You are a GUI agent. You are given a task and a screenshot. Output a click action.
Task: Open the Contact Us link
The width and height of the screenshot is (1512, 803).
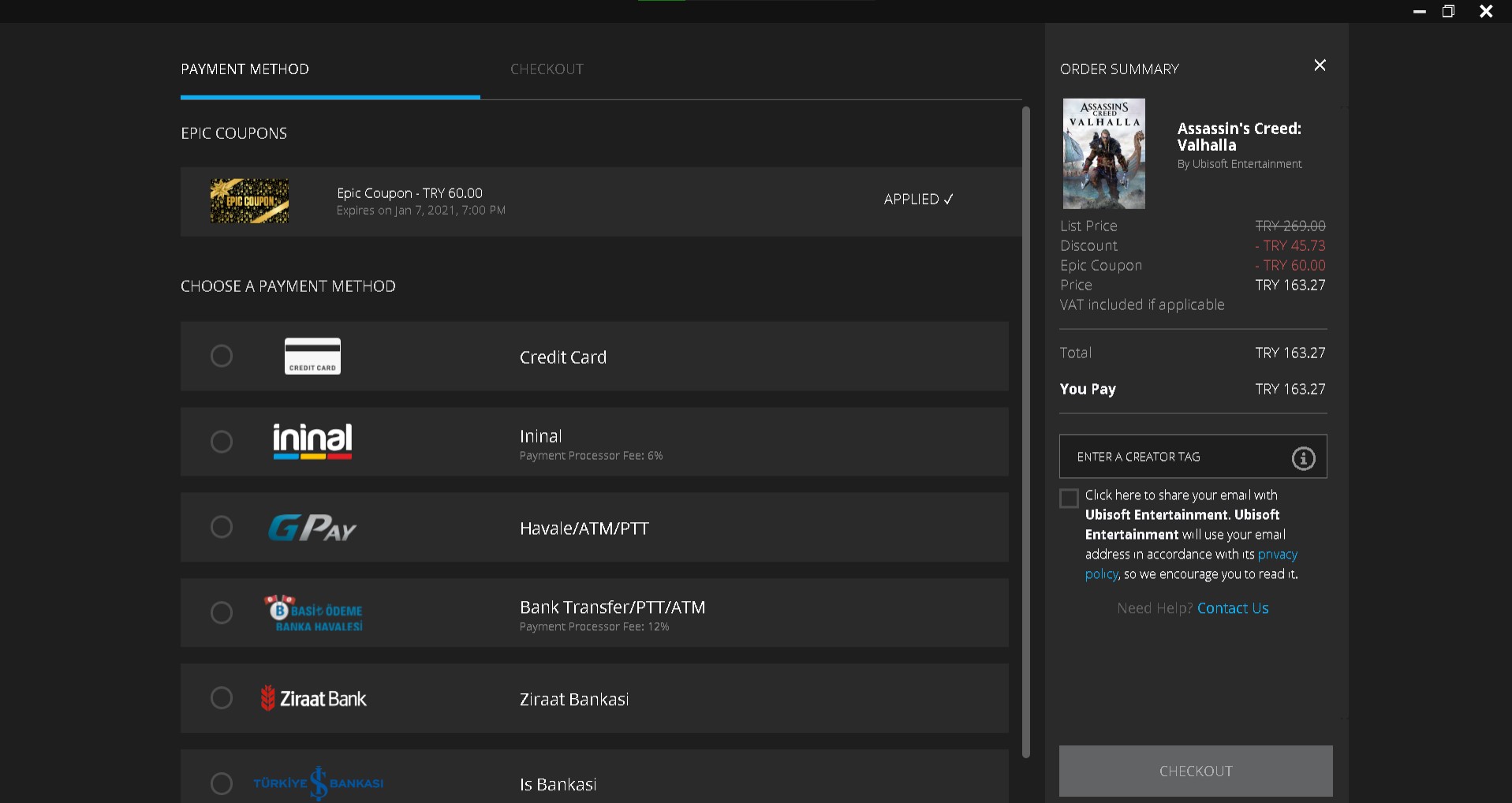point(1232,608)
